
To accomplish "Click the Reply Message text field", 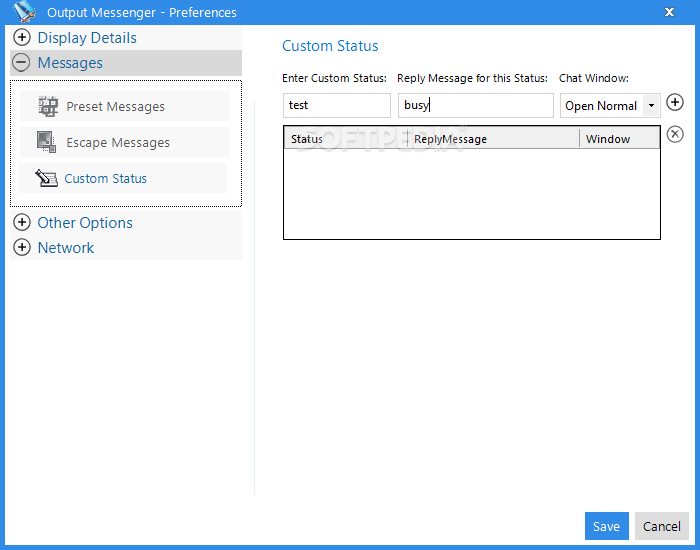I will click(x=475, y=105).
